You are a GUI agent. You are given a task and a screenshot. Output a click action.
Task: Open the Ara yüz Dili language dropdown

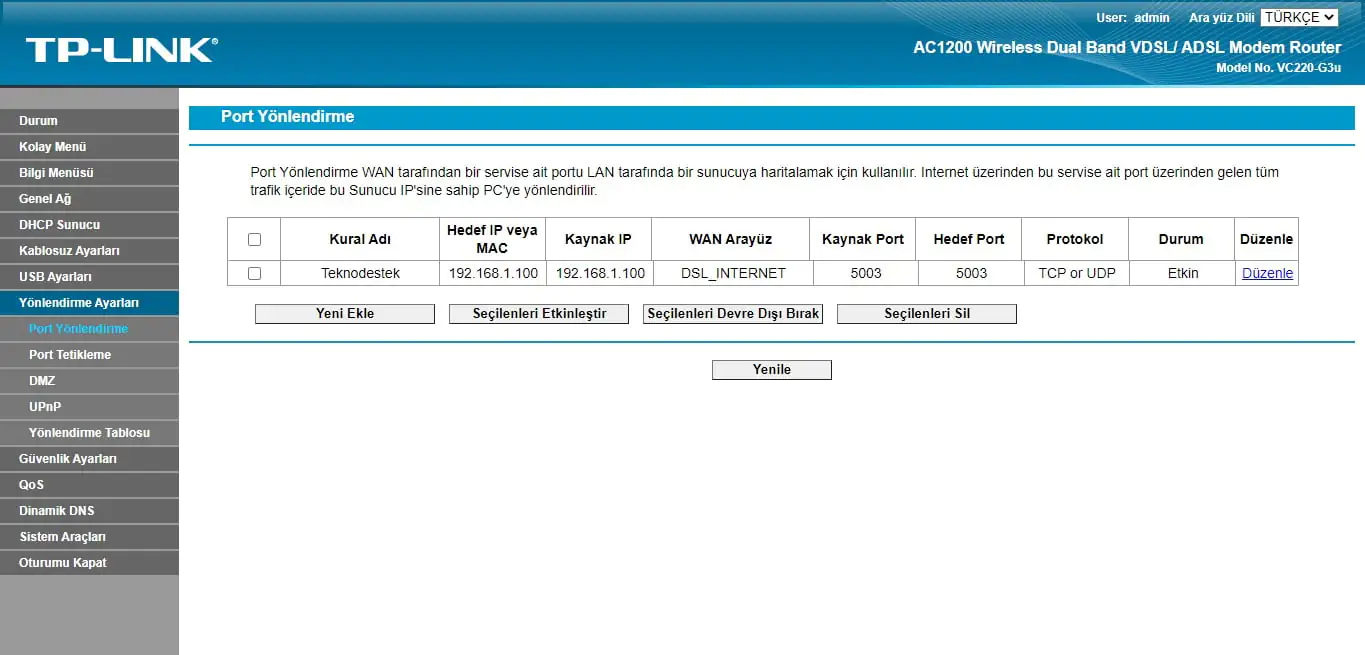click(1298, 17)
